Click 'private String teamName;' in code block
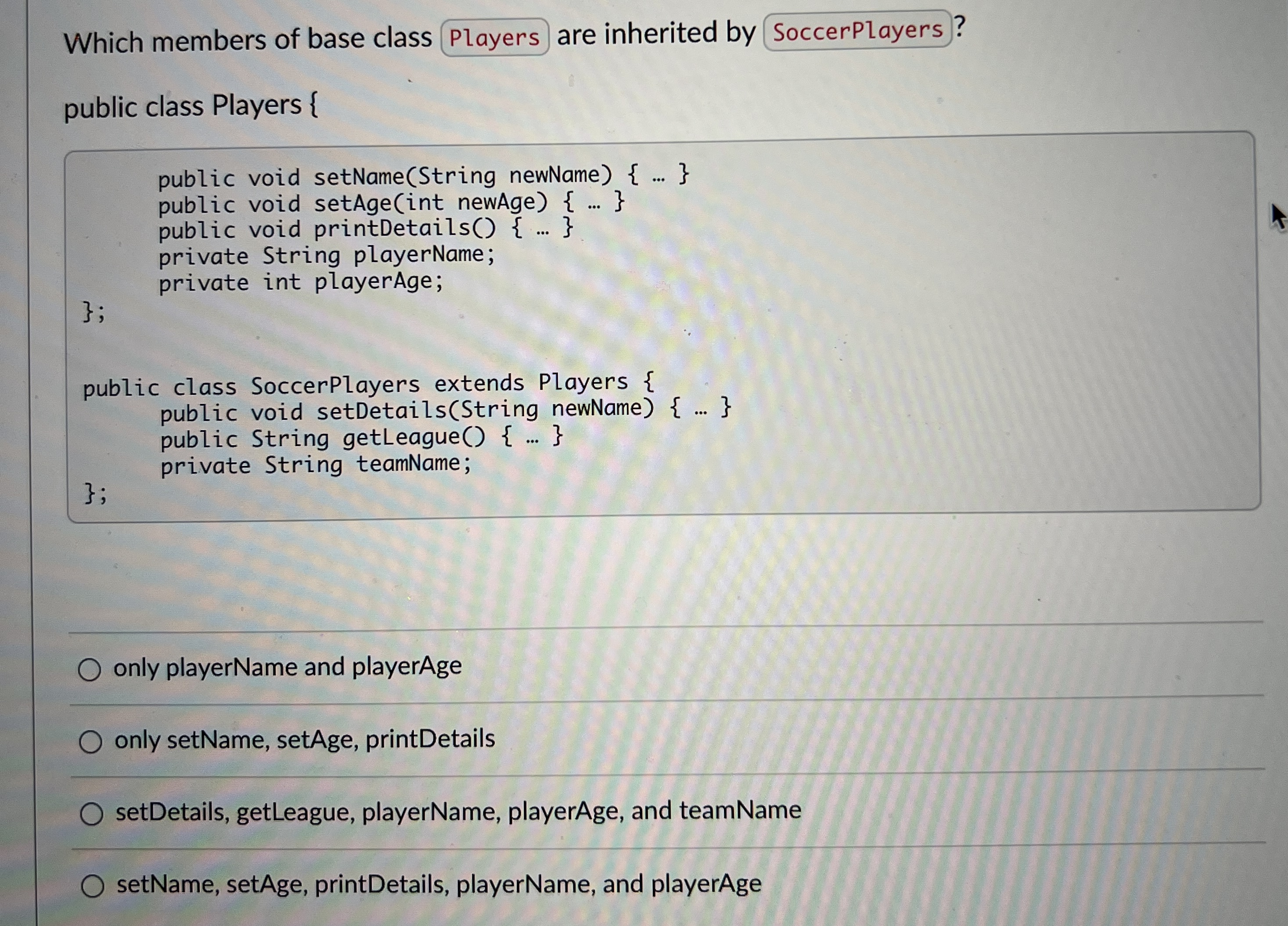 click(x=315, y=465)
